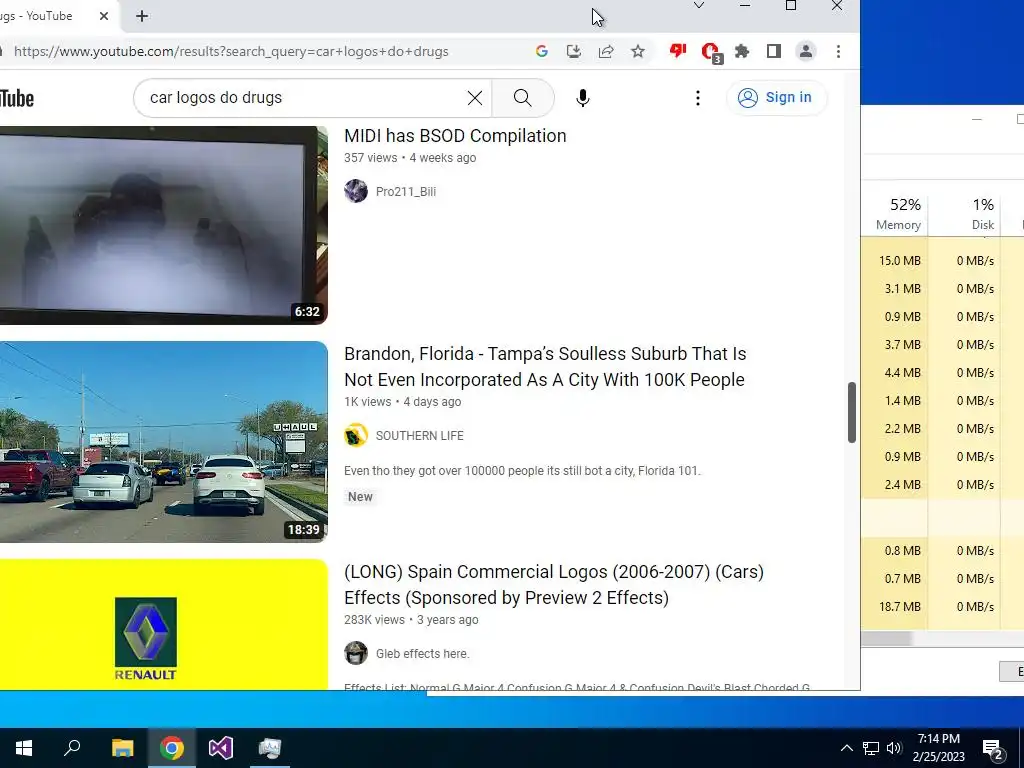Click the YouTube logo
The image size is (1024, 768).
click(x=16, y=99)
